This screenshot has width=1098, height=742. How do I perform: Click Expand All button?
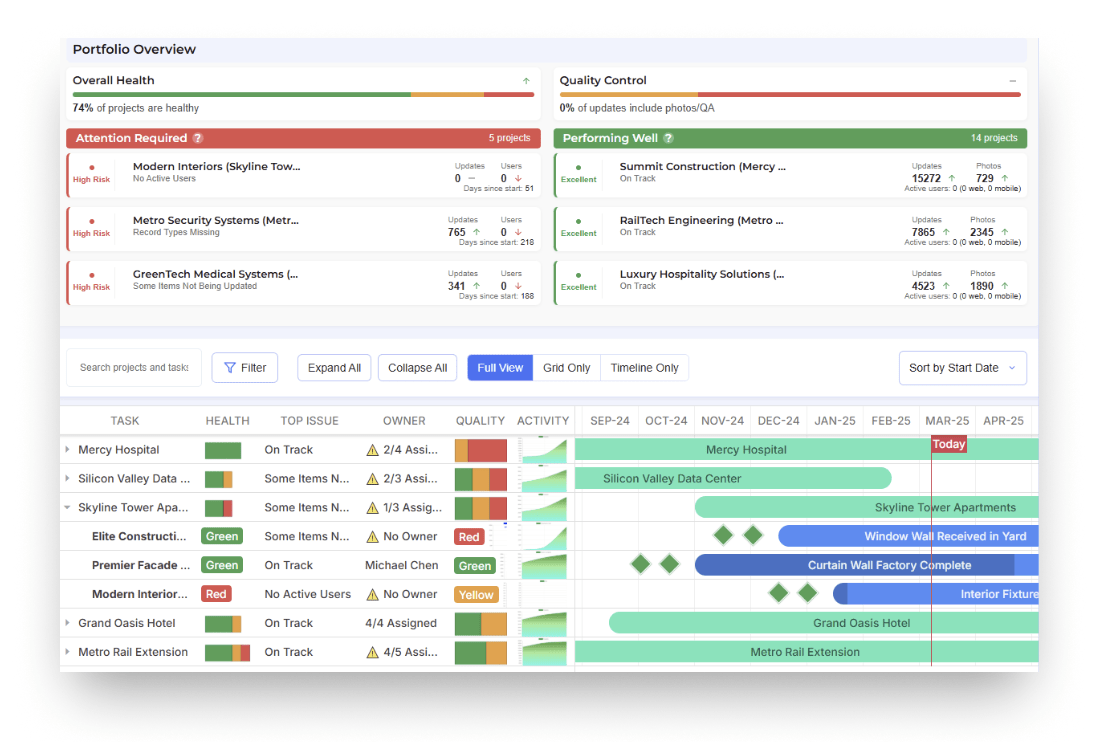(334, 368)
